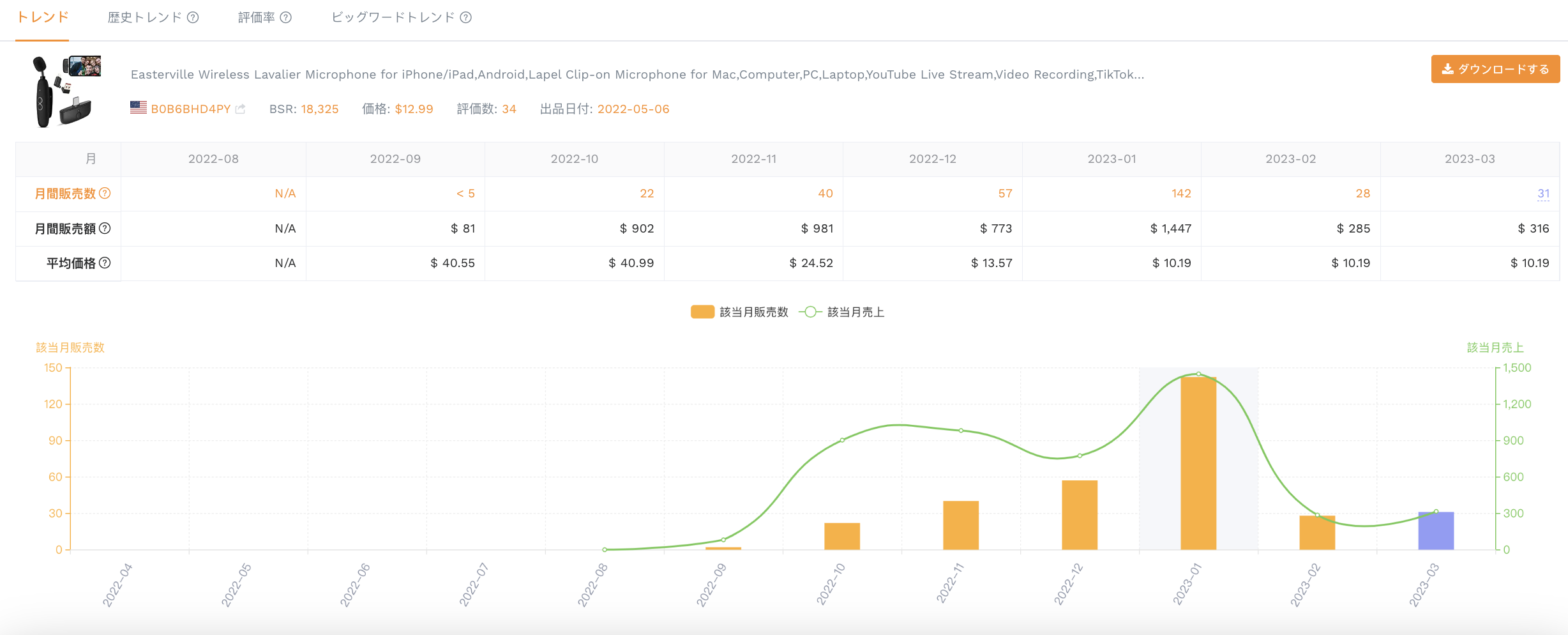Screen dimensions: 1568x635
Task: Click help icon beside 評価率
Action: pos(286,18)
